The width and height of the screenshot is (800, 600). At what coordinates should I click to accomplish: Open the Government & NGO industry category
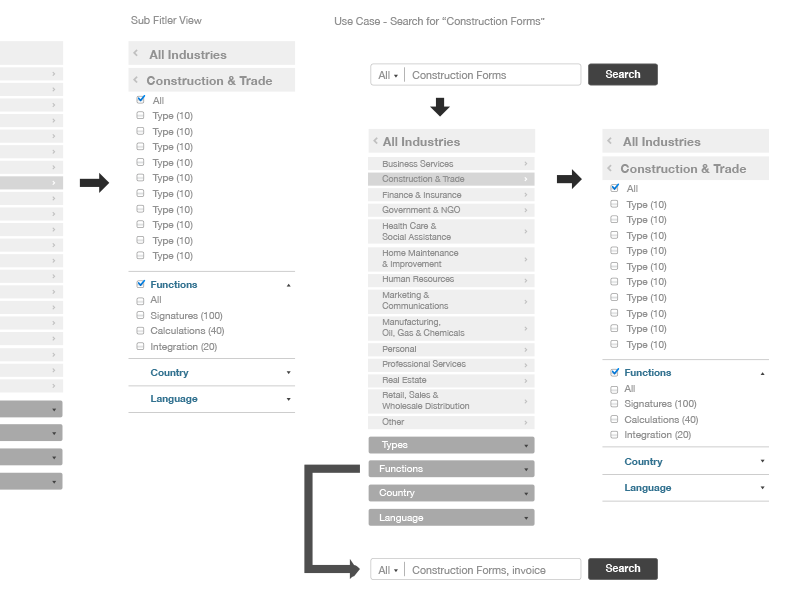click(x=451, y=210)
